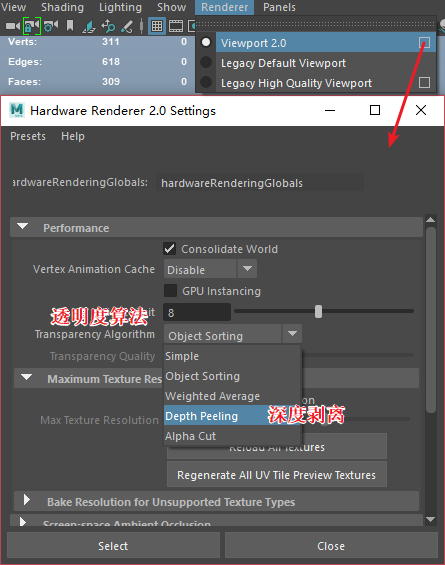Click the vertical scrollbar thumb
445x565 pixels.
coord(431,319)
